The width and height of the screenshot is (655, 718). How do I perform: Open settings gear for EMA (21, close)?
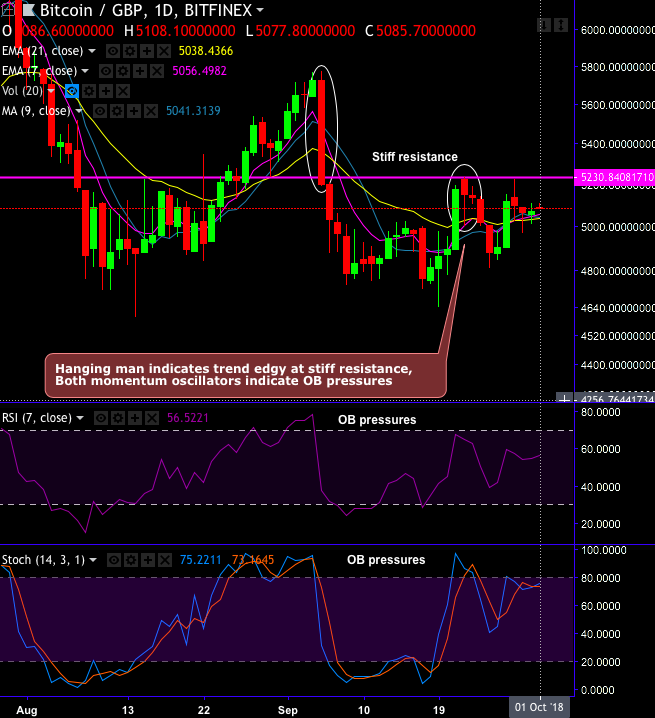130,51
